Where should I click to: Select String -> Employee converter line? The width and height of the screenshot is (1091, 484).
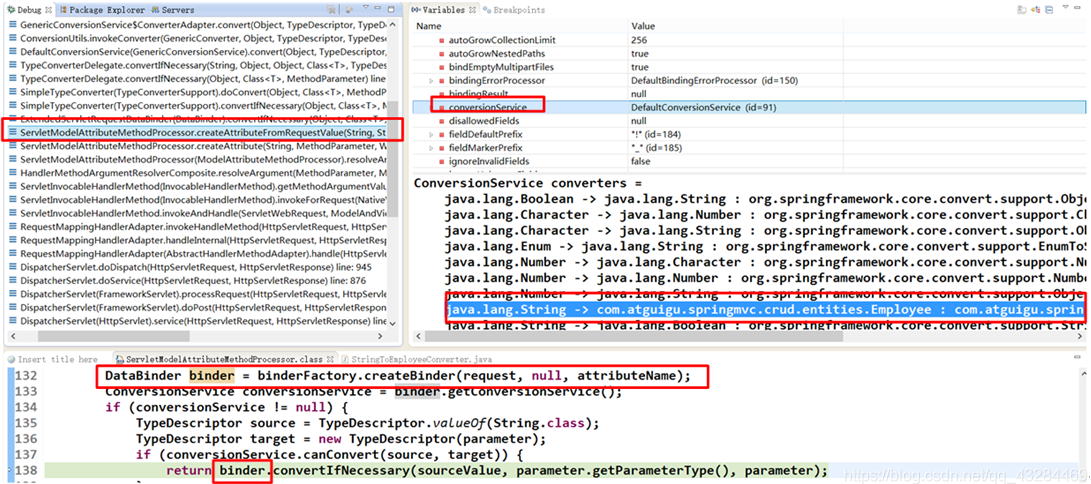pyautogui.click(x=764, y=309)
